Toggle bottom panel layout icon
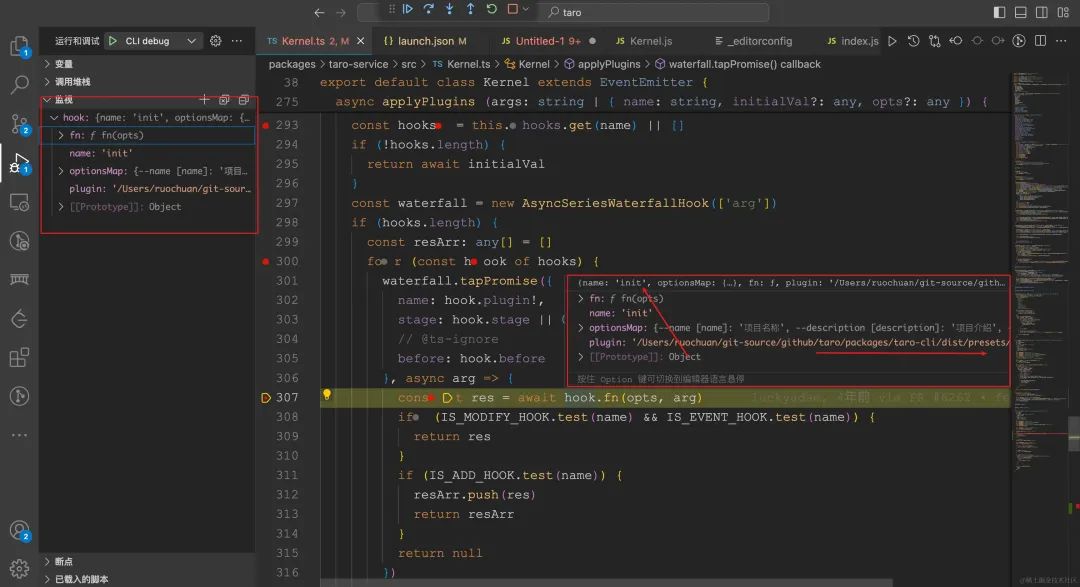Image resolution: width=1080 pixels, height=587 pixels. point(1021,12)
